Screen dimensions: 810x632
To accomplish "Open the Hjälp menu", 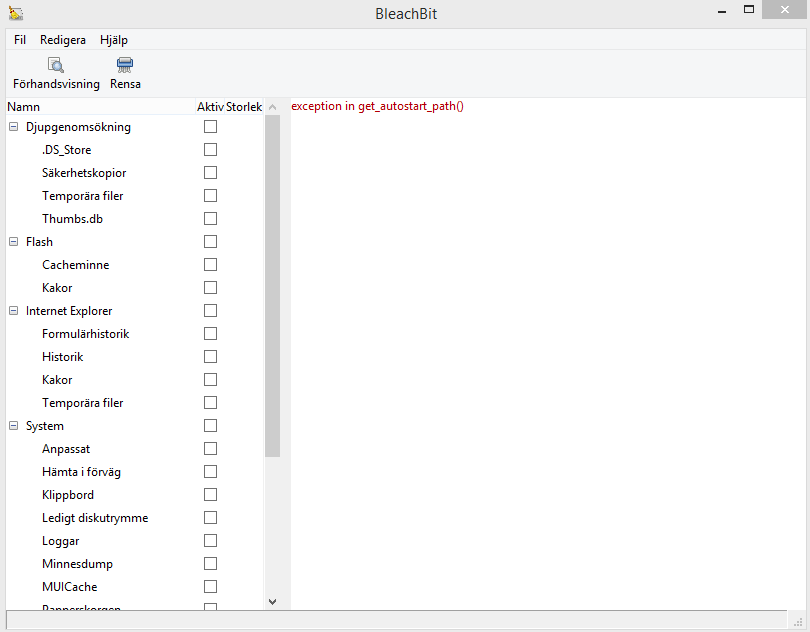I will (114, 40).
